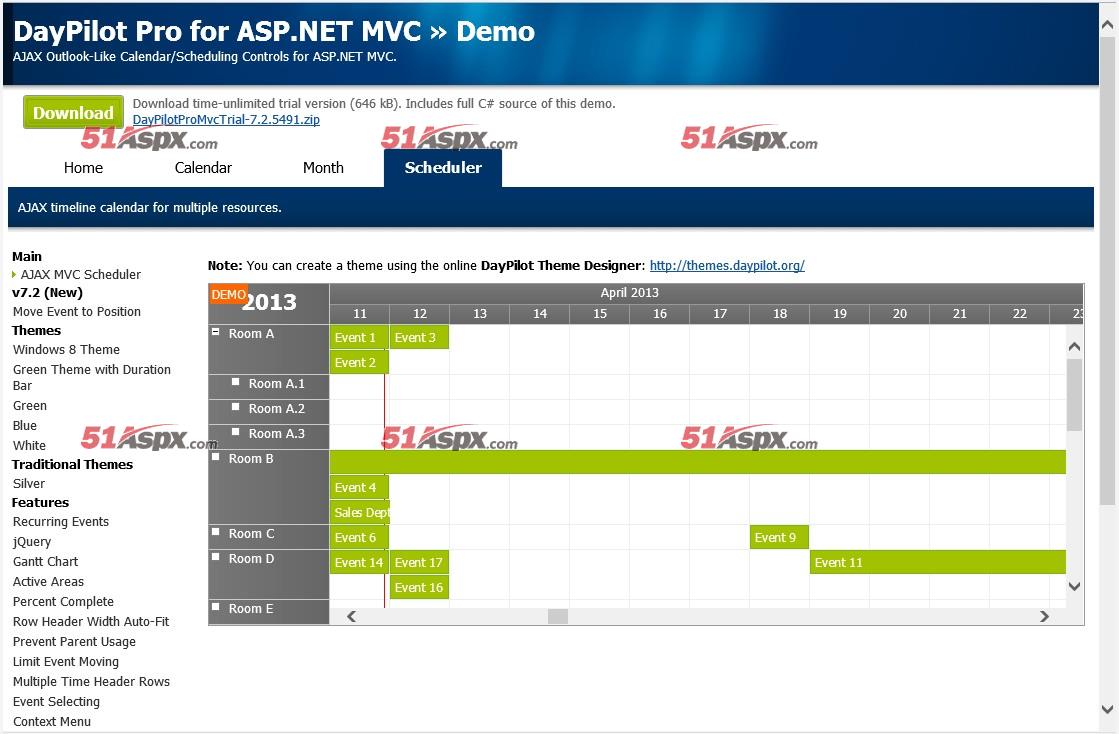The width and height of the screenshot is (1119, 734).
Task: Open the Gantt Chart link
Action: 46,561
